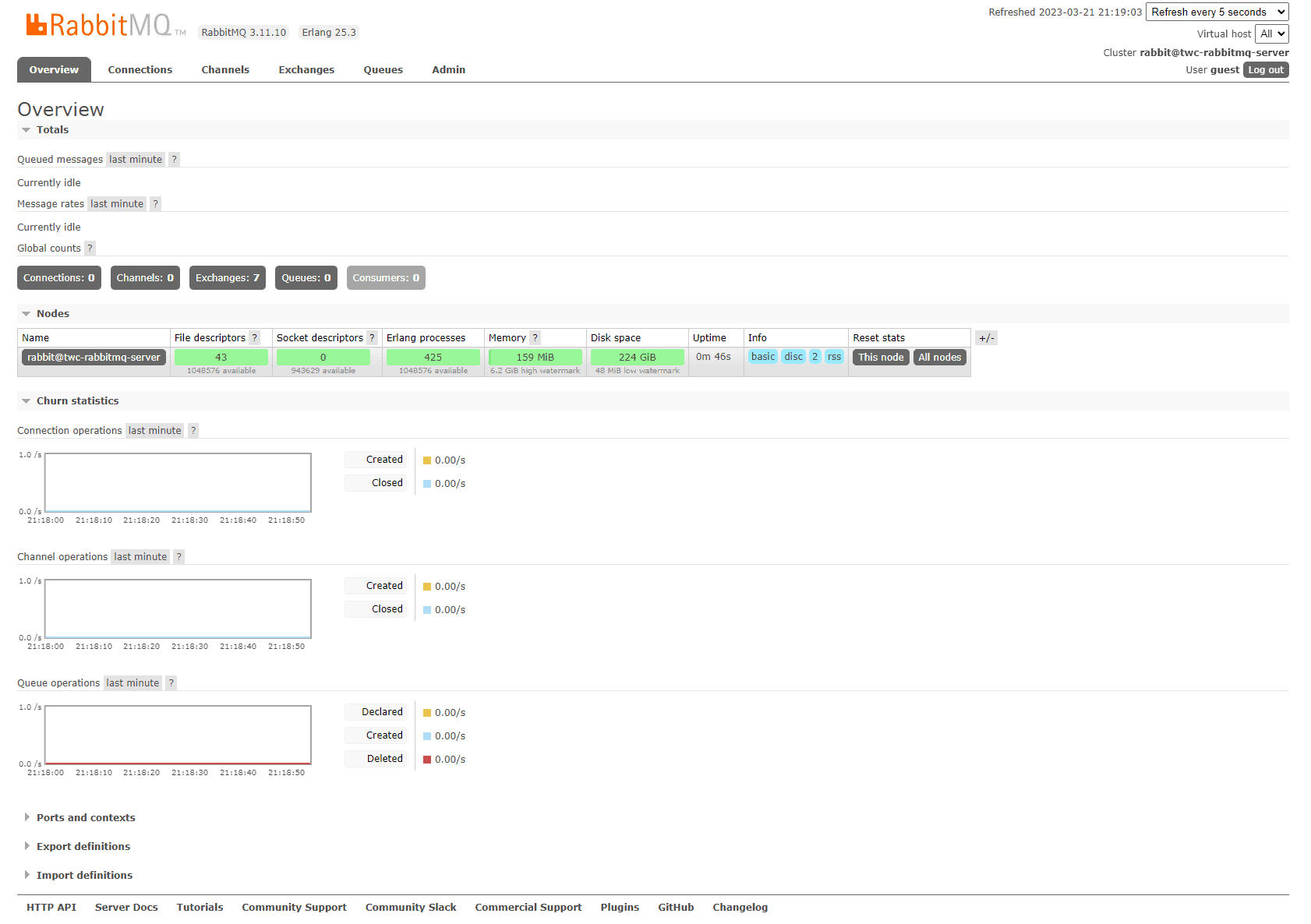The width and height of the screenshot is (1311, 924).
Task: Click the 2 info tag
Action: coord(815,356)
